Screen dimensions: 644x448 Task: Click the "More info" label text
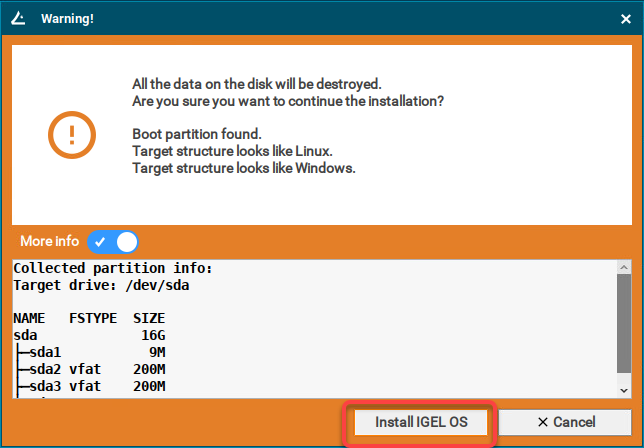point(50,242)
